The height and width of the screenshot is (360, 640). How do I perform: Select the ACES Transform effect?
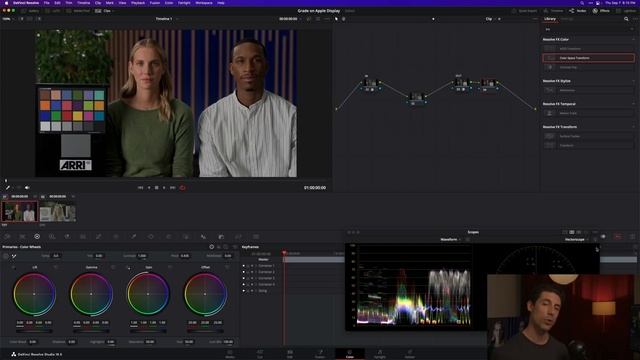click(x=589, y=49)
